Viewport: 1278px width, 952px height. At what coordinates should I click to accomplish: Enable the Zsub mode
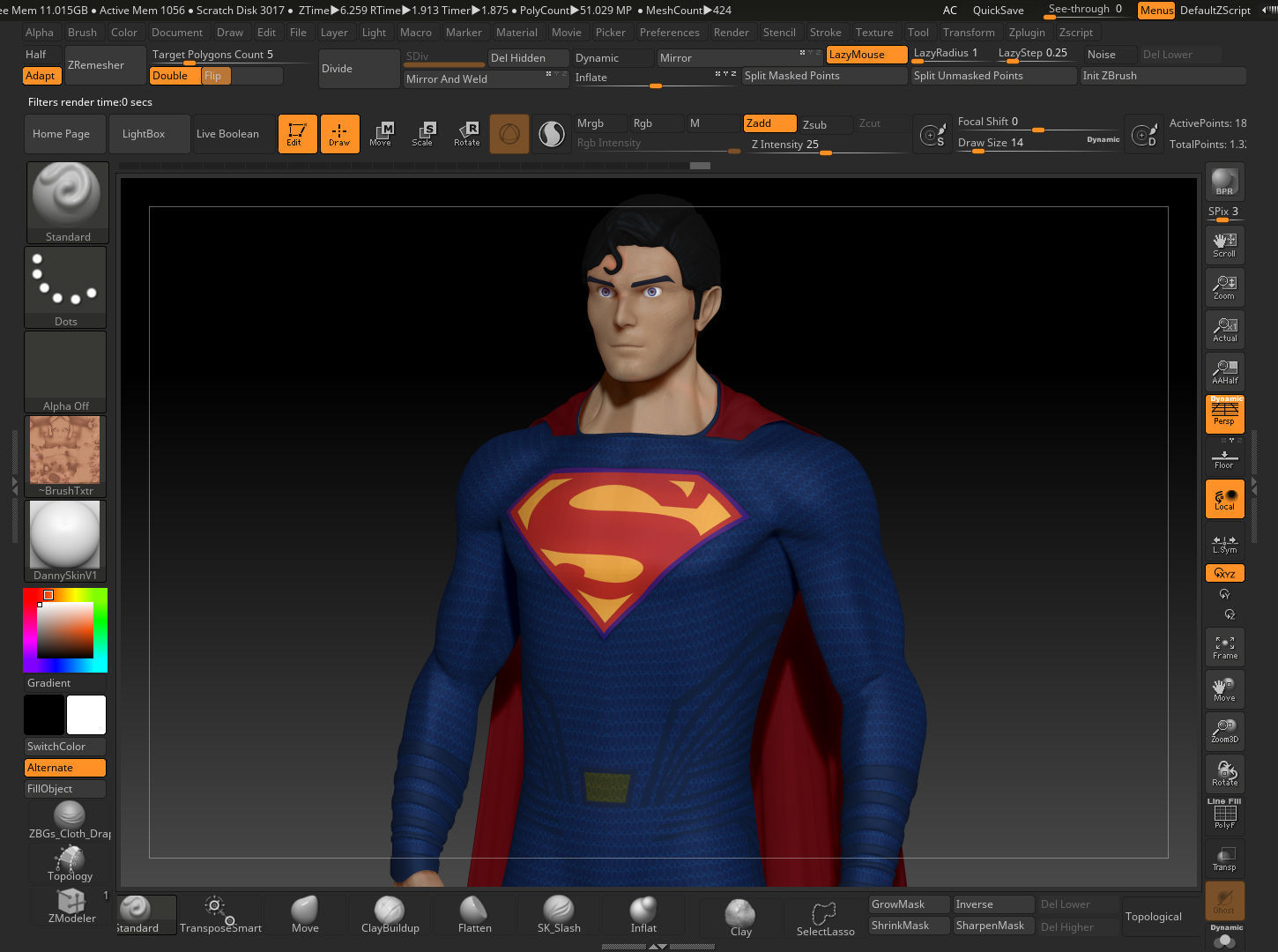pyautogui.click(x=826, y=124)
